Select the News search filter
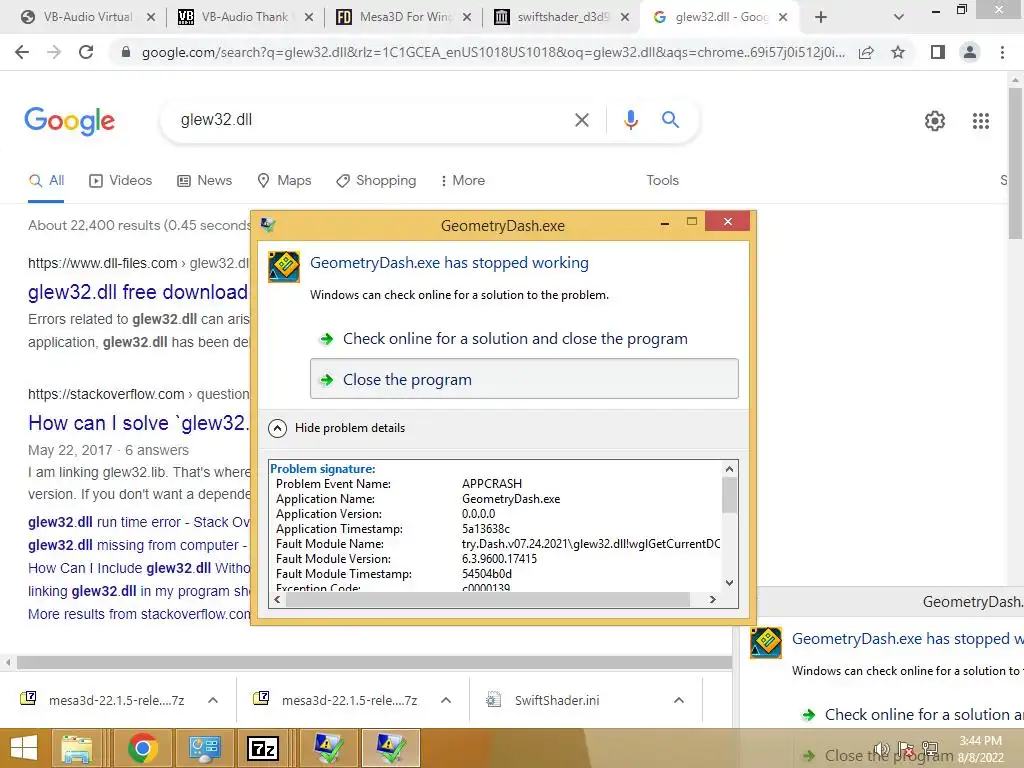This screenshot has height=768, width=1024. (204, 180)
